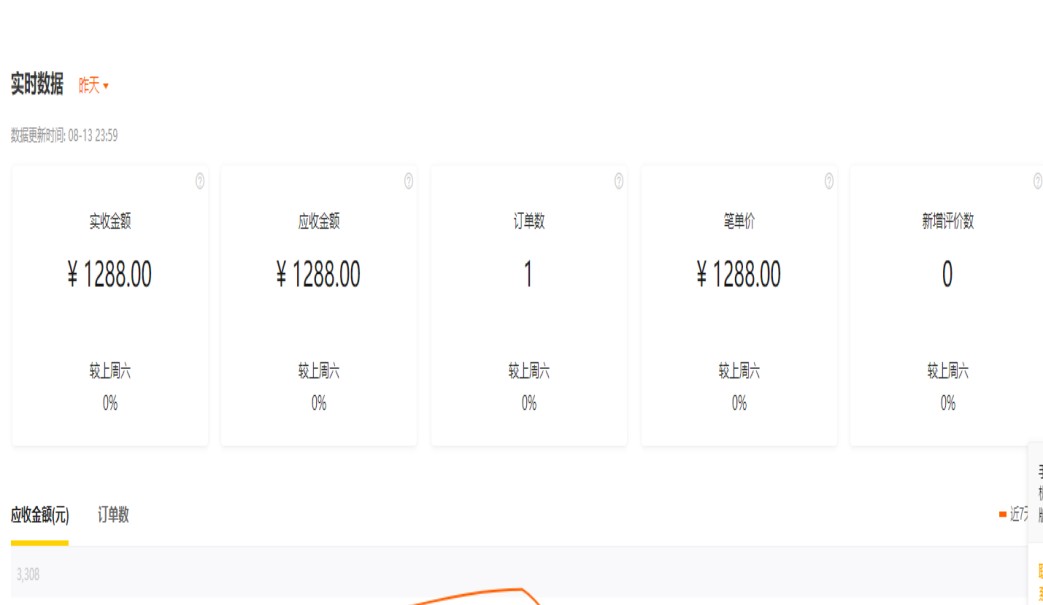Click the 较上周六 comparison under 实收金额
This screenshot has height=605, width=1043.
tap(110, 372)
